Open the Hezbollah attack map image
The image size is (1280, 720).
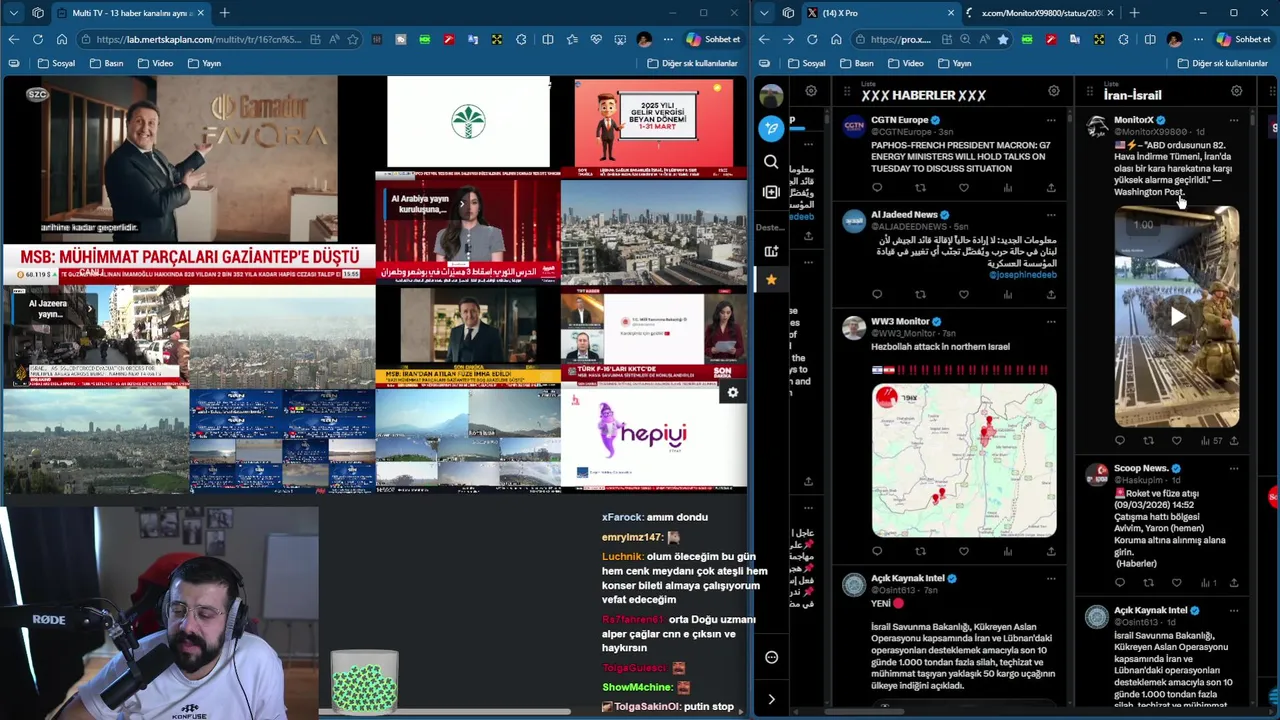click(964, 460)
